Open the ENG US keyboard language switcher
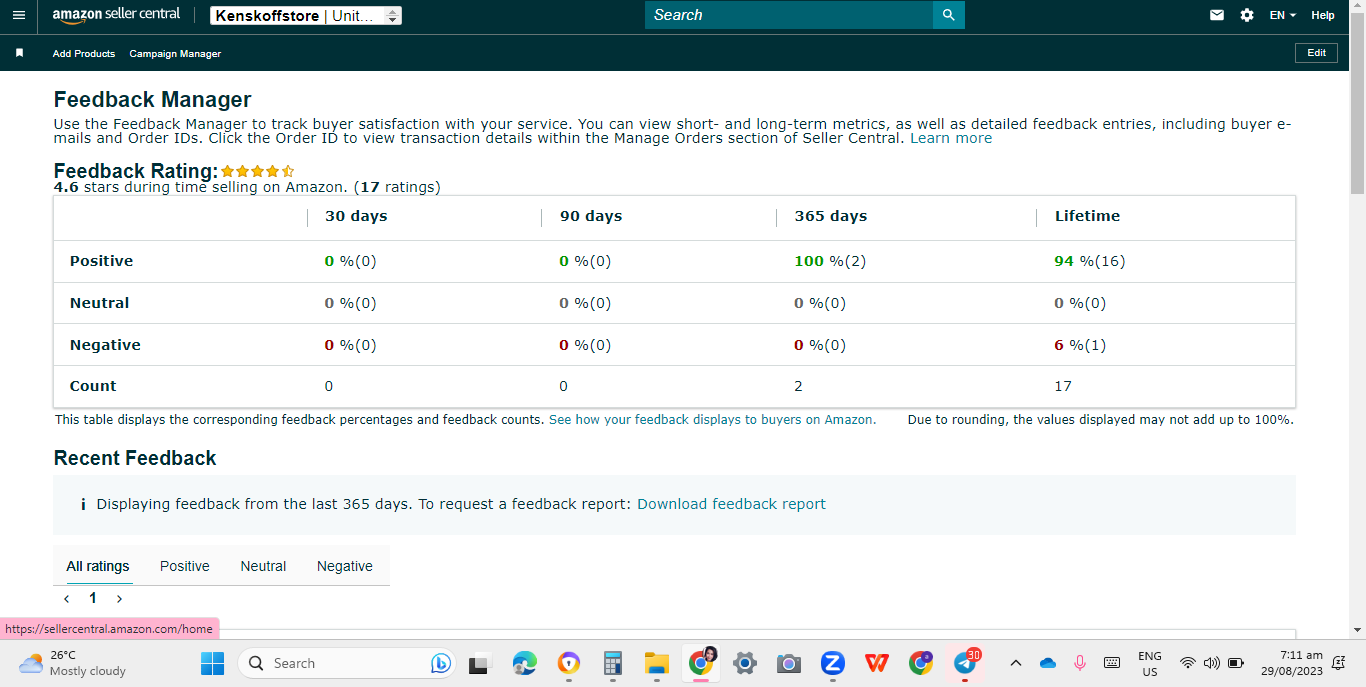The width and height of the screenshot is (1366, 687). 1150,663
